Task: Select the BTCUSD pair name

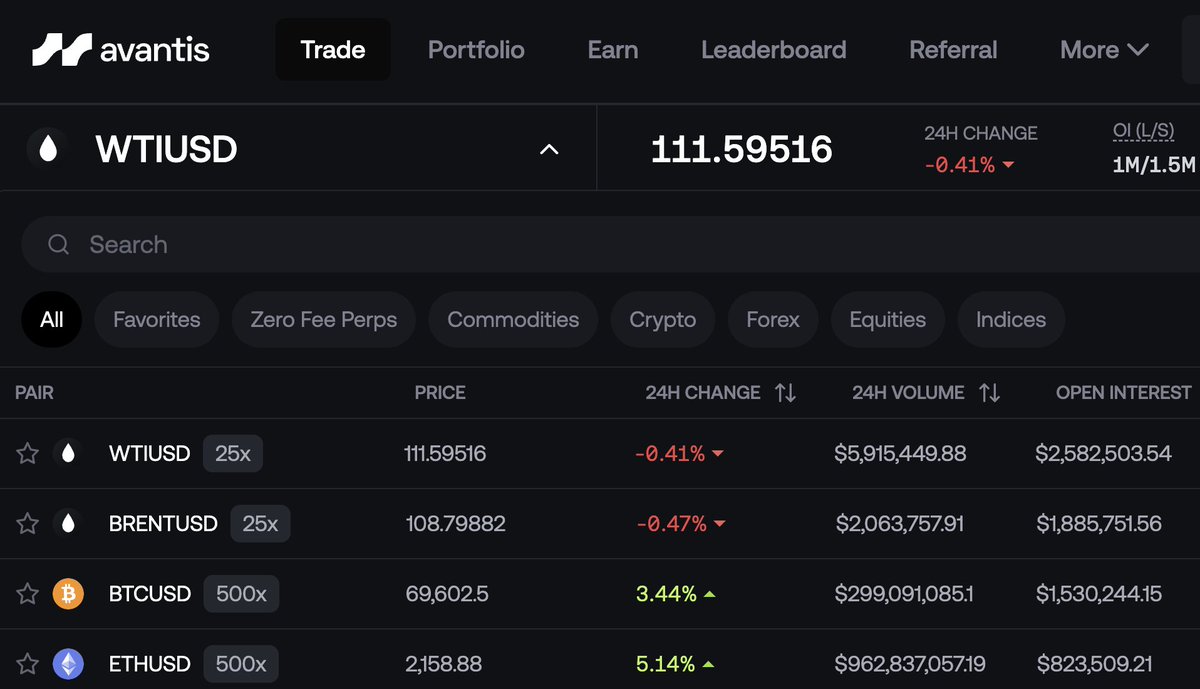Action: coord(150,594)
